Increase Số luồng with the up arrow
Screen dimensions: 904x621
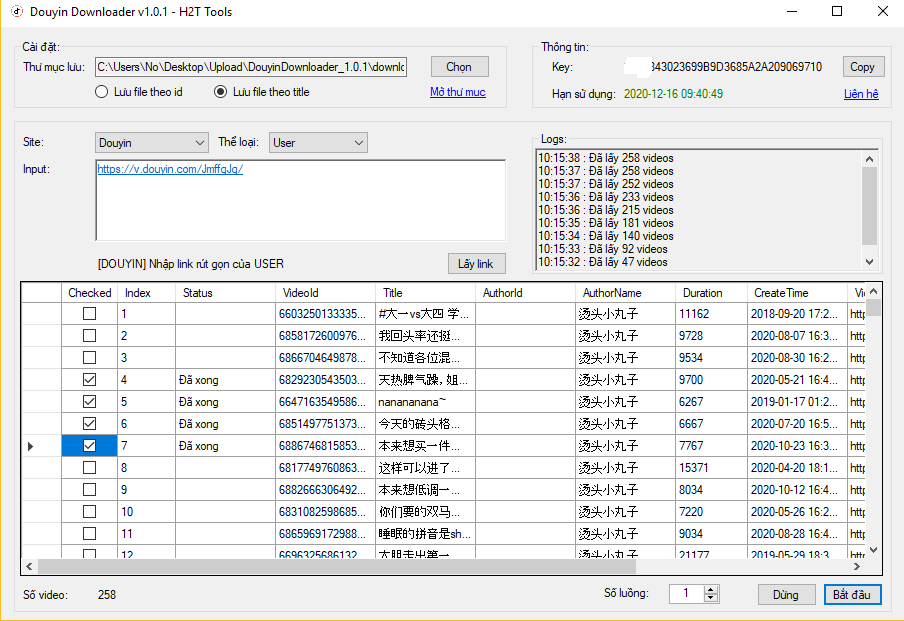click(x=711, y=589)
